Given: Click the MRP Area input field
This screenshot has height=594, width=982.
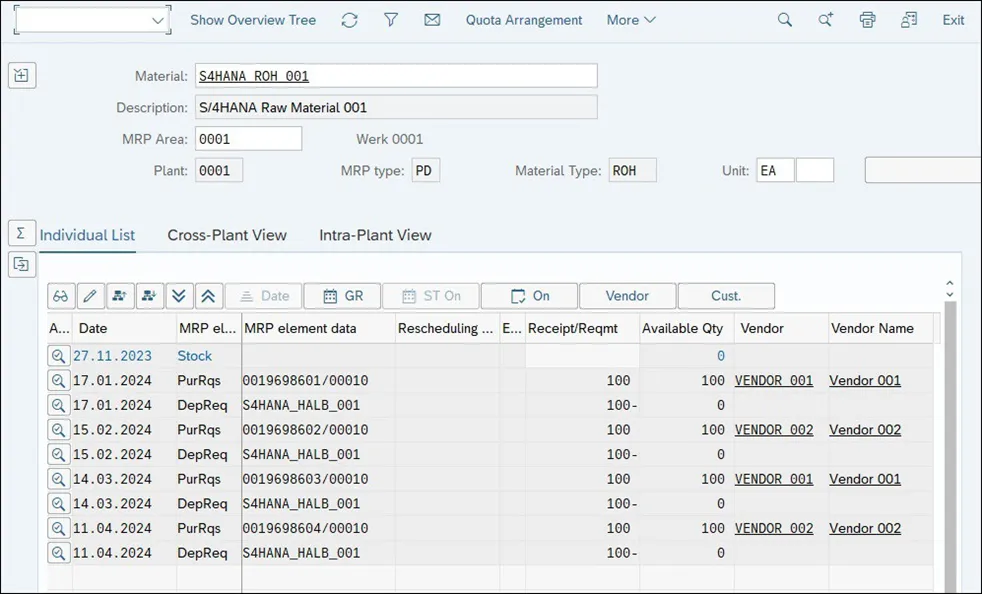Looking at the screenshot, I should [x=248, y=138].
